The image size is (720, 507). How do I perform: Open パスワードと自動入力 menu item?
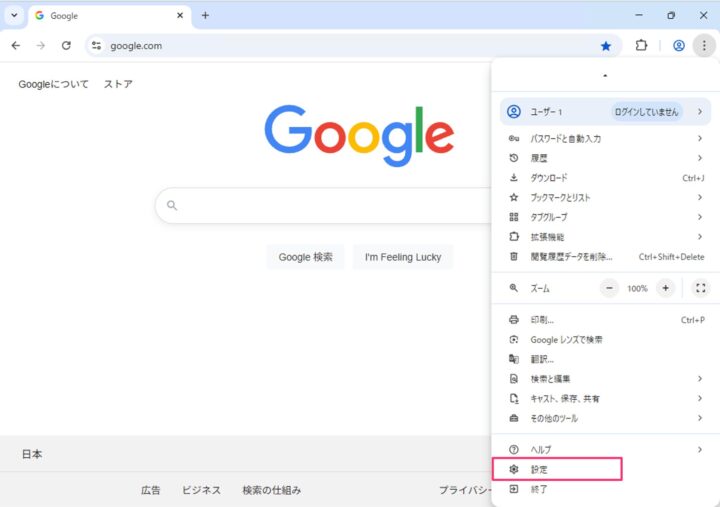click(x=605, y=138)
